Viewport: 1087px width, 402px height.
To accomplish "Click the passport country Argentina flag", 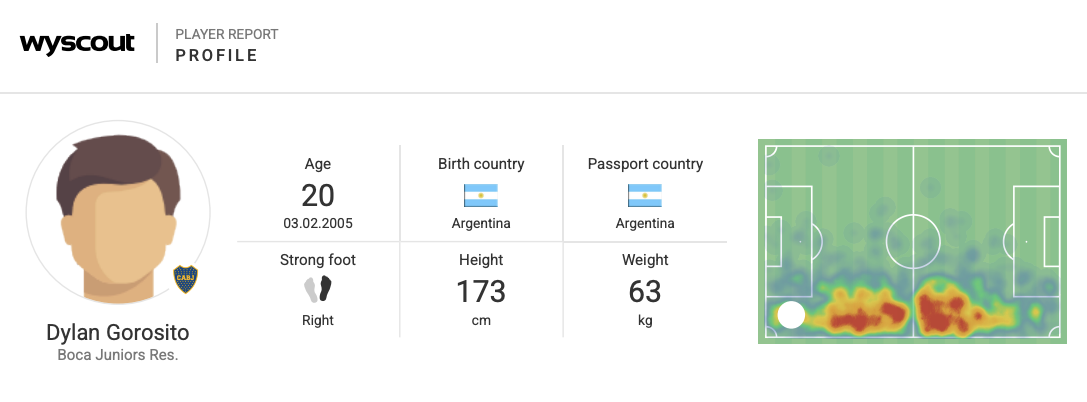I will [645, 195].
